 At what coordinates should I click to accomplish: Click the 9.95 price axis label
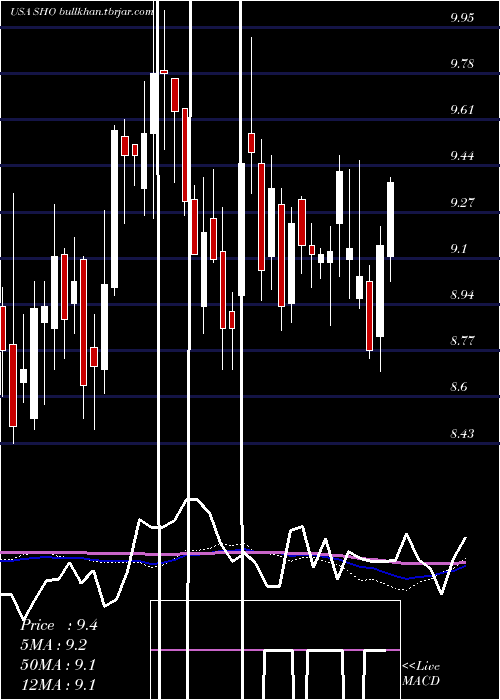[462, 18]
